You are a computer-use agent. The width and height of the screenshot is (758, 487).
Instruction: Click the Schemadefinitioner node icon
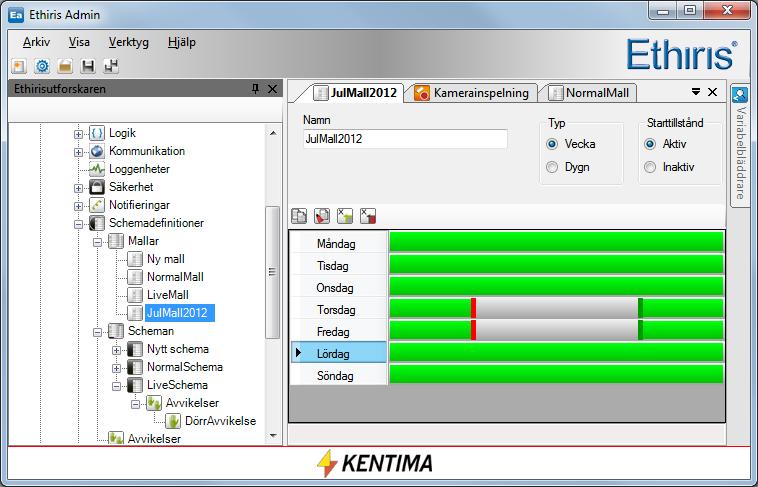click(97, 223)
